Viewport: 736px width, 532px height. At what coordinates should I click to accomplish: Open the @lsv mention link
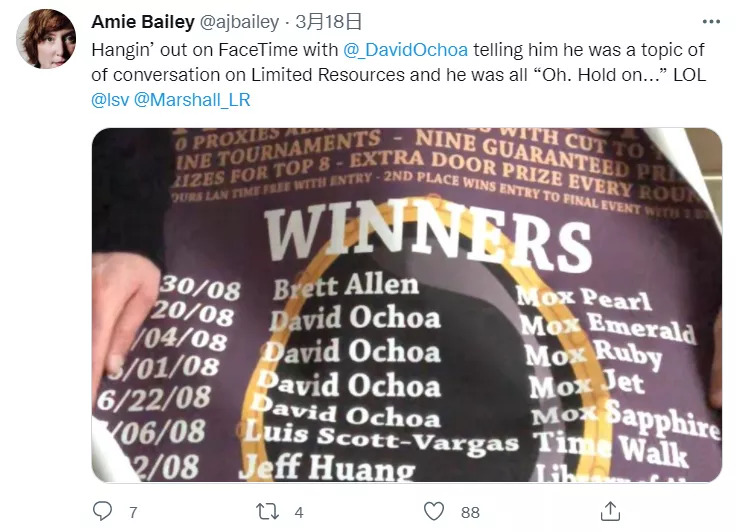[x=110, y=100]
